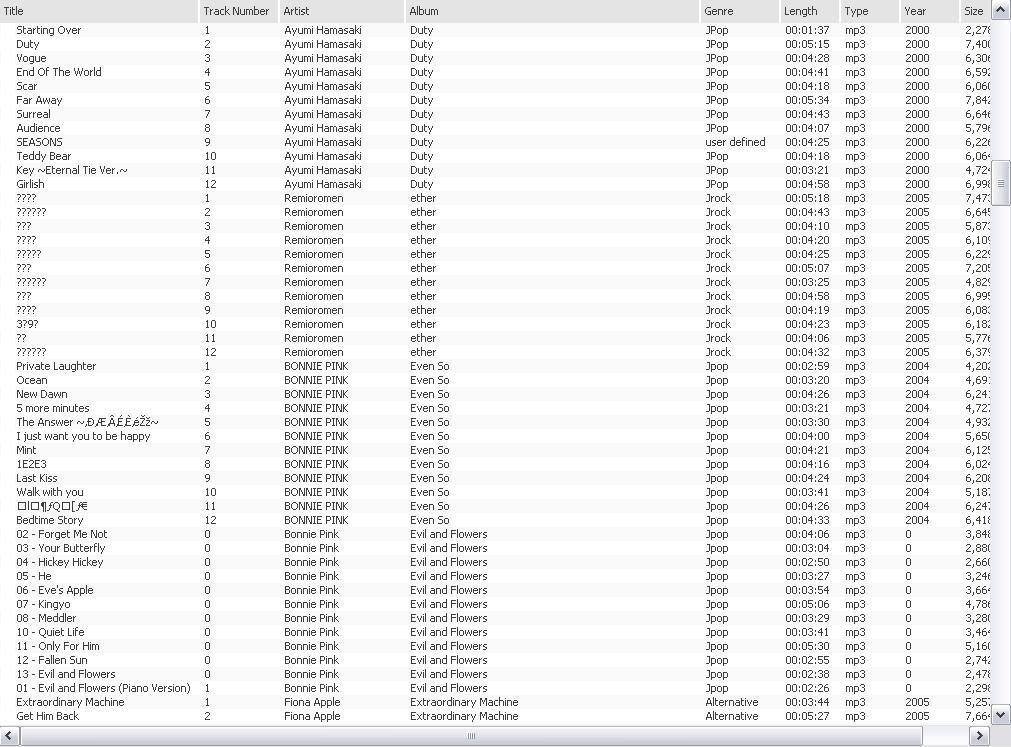Select the track '5 more minutes'
Viewport: 1011px width, 747px height.
(x=53, y=408)
